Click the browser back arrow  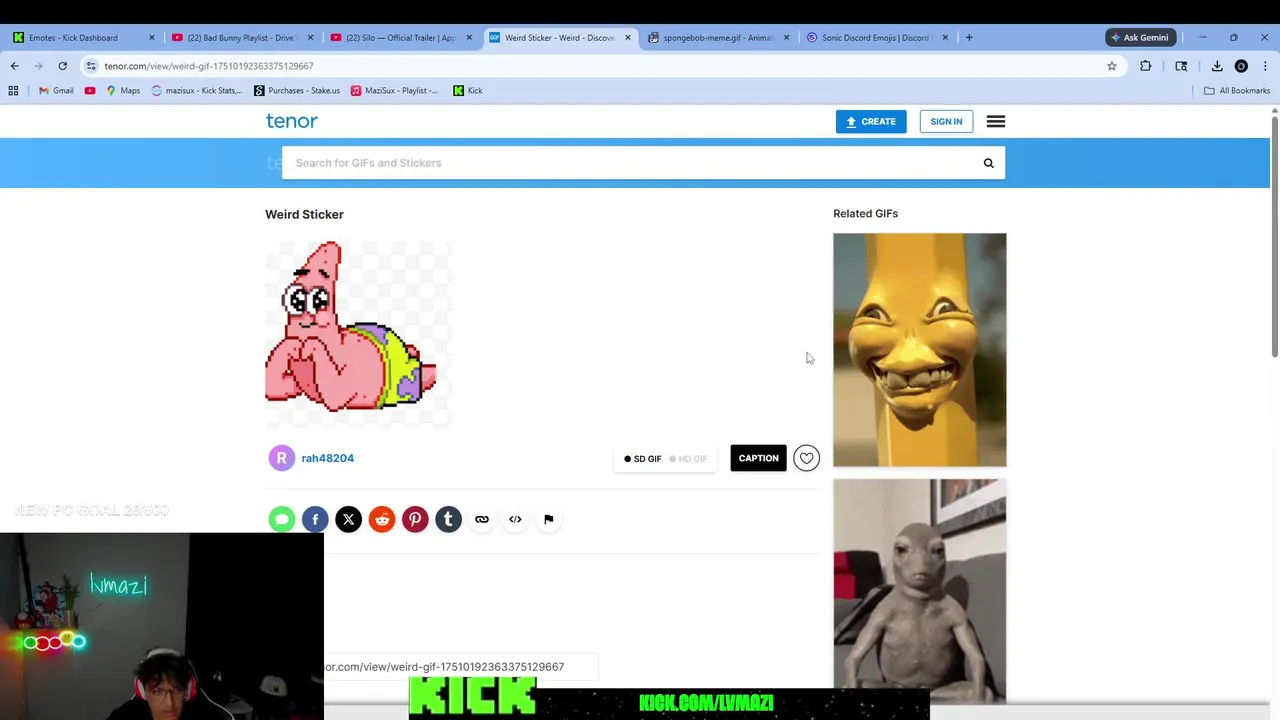14,66
